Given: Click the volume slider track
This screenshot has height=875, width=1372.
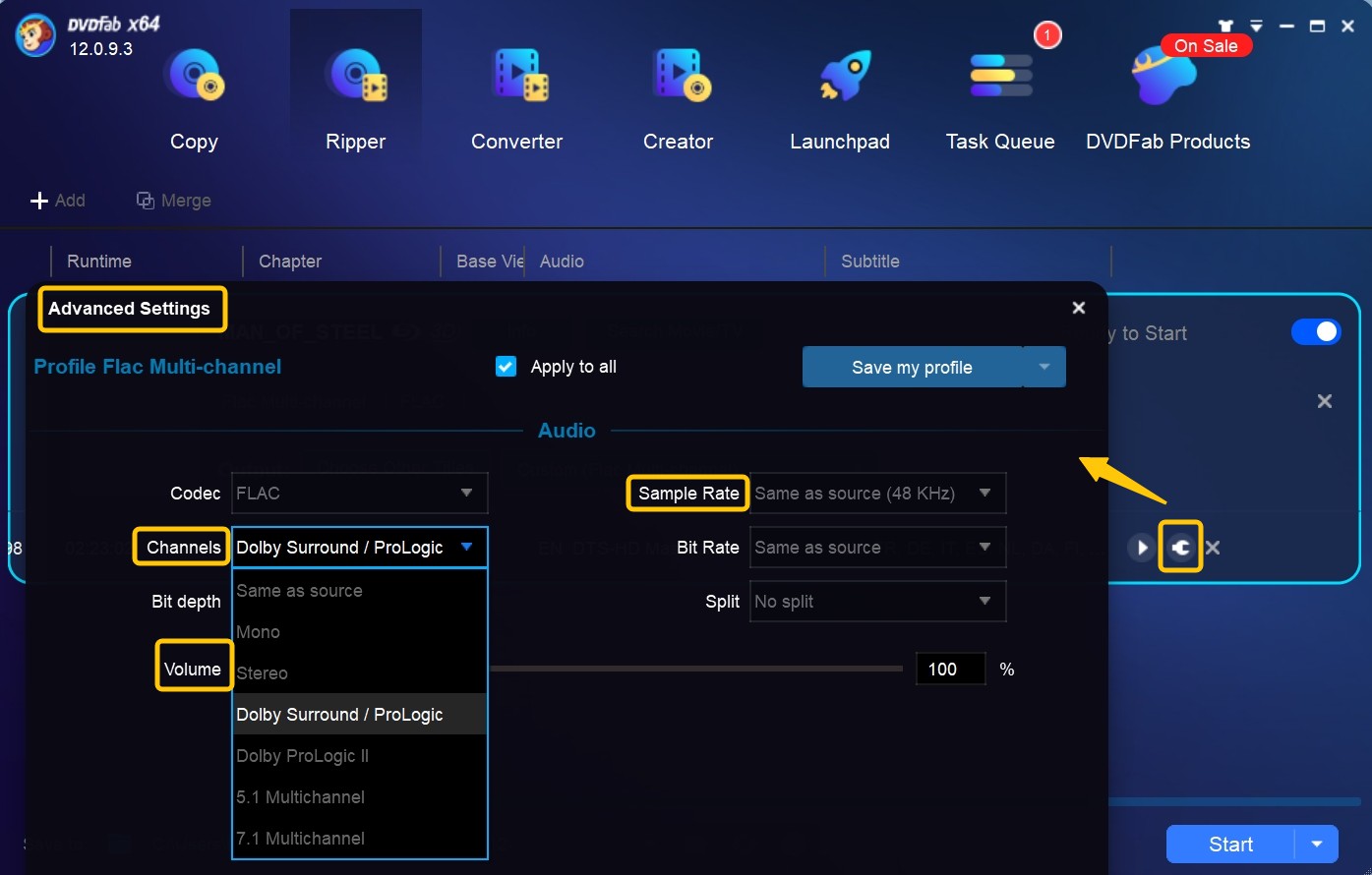Looking at the screenshot, I should pyautogui.click(x=696, y=669).
